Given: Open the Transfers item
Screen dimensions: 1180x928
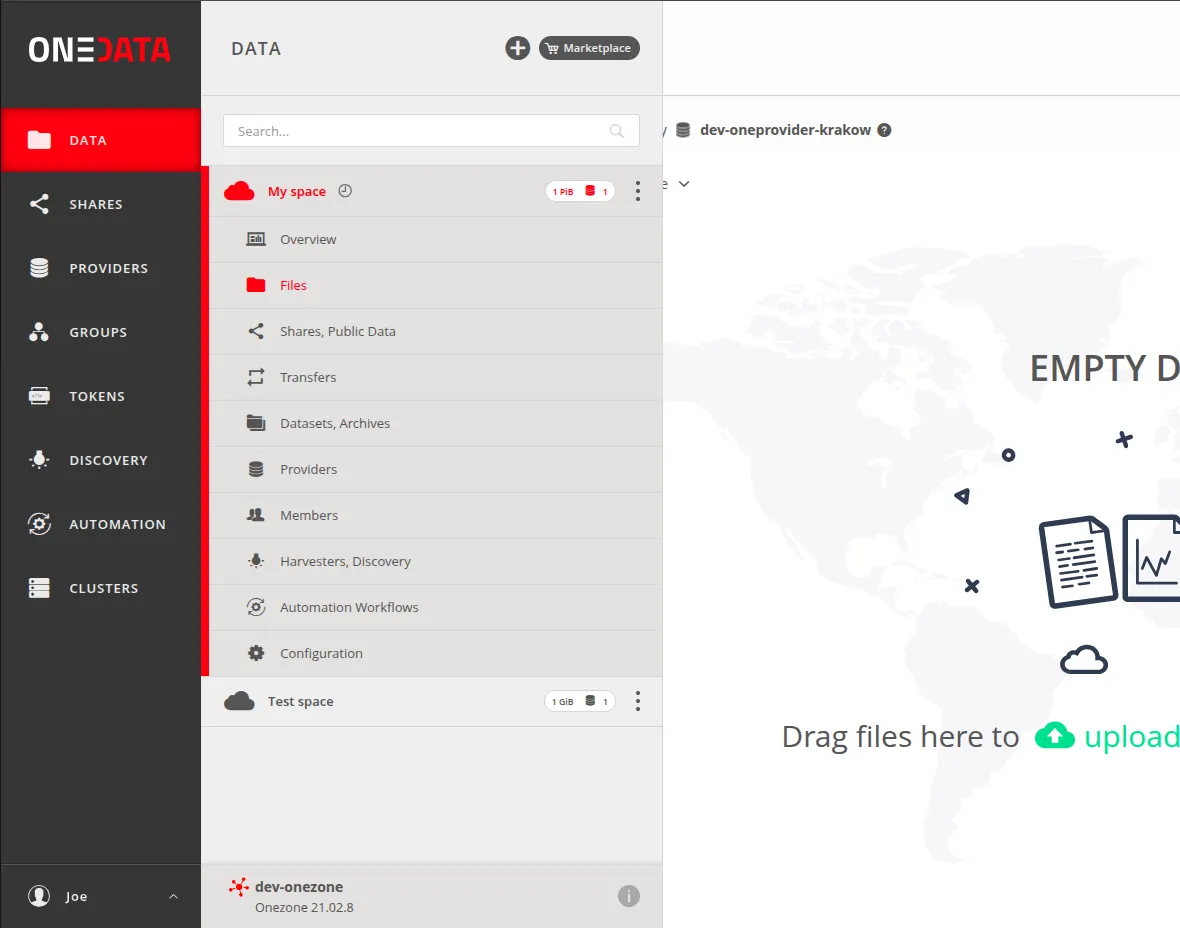Looking at the screenshot, I should tap(436, 377).
